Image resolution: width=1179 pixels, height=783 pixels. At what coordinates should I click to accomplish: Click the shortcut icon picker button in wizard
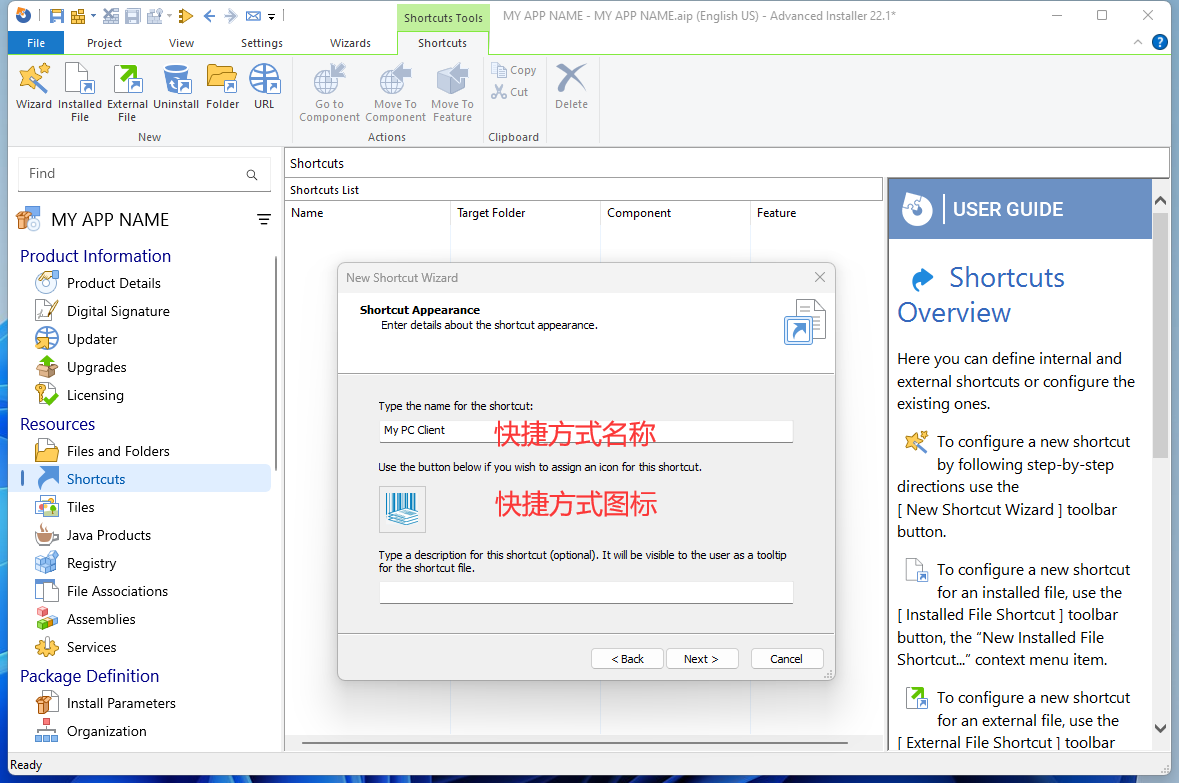(402, 509)
